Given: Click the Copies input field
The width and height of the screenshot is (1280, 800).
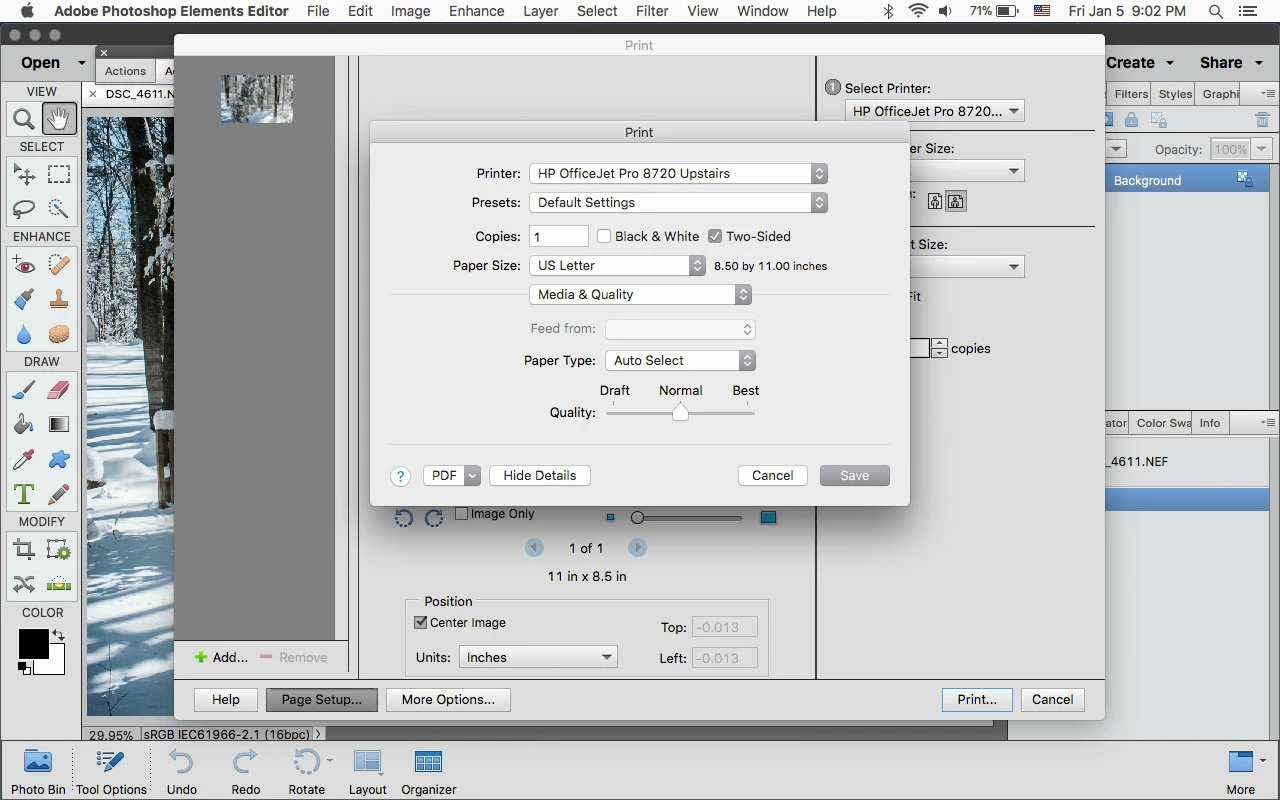Looking at the screenshot, I should (x=558, y=236).
